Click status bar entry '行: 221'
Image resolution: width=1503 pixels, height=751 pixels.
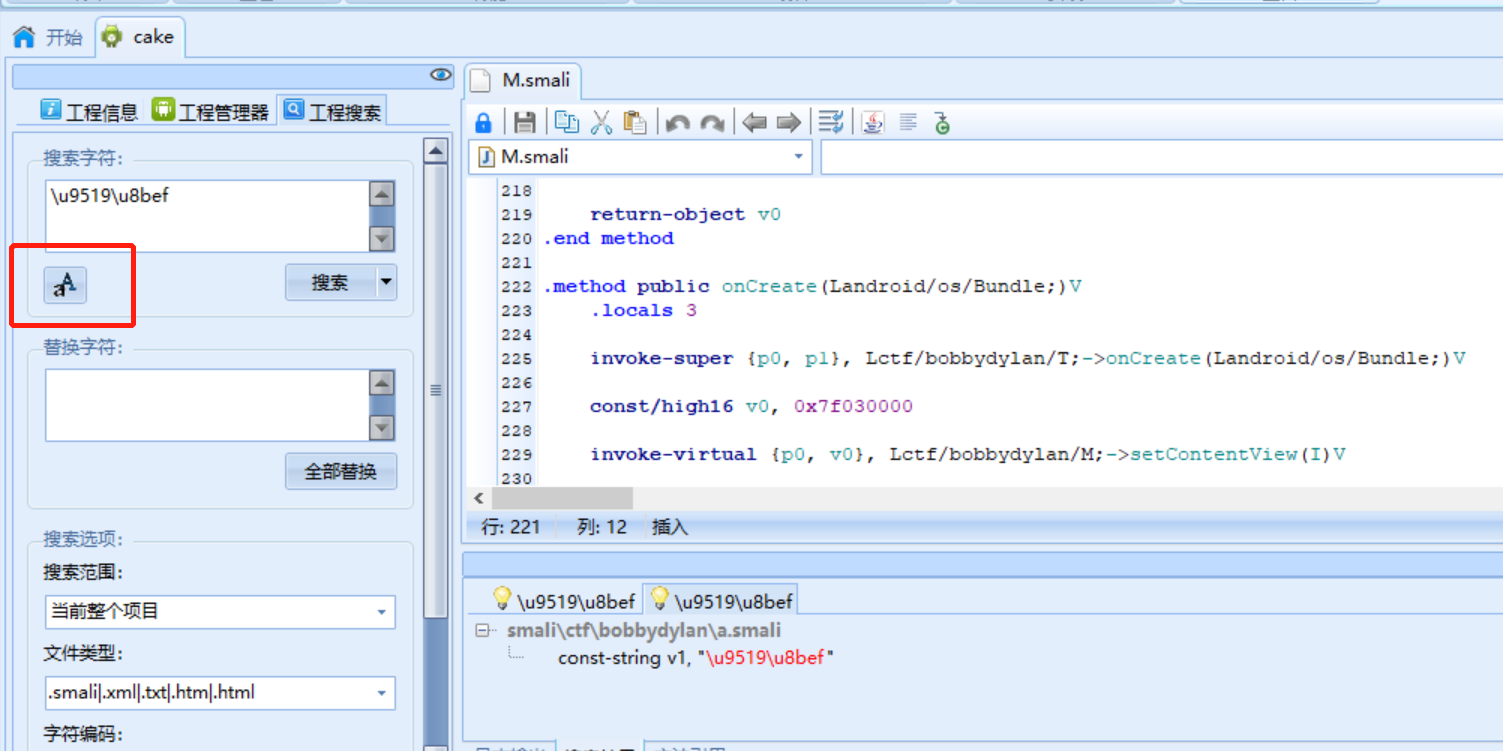pyautogui.click(x=511, y=527)
